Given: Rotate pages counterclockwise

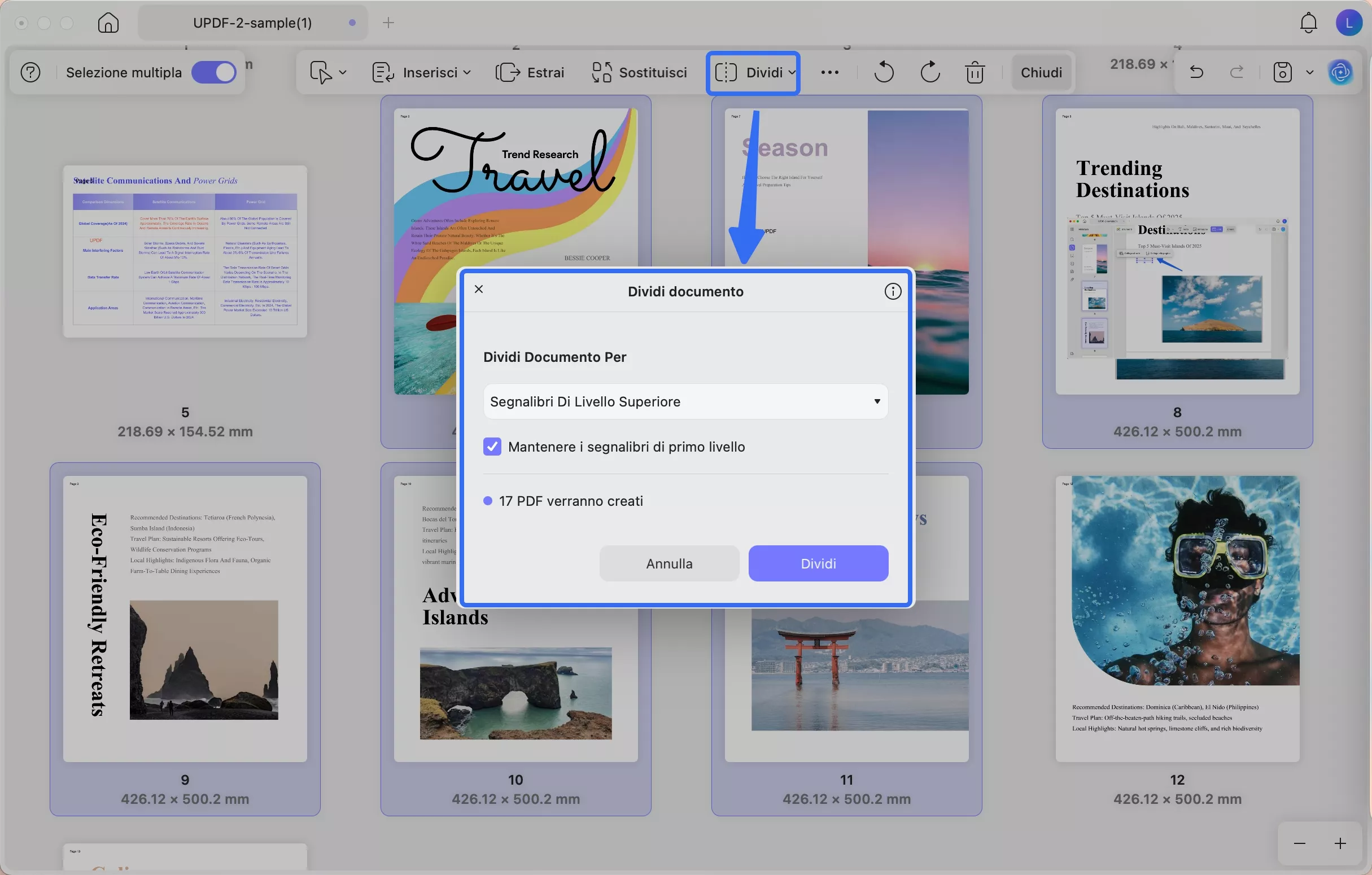Looking at the screenshot, I should pyautogui.click(x=884, y=72).
